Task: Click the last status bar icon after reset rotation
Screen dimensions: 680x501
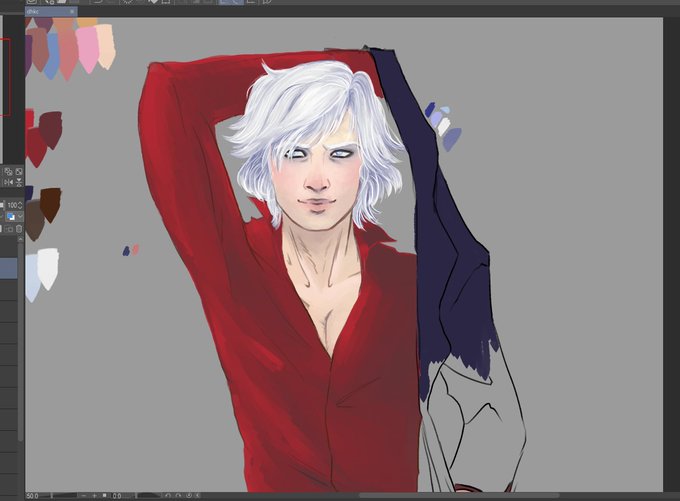Action: coord(198,495)
